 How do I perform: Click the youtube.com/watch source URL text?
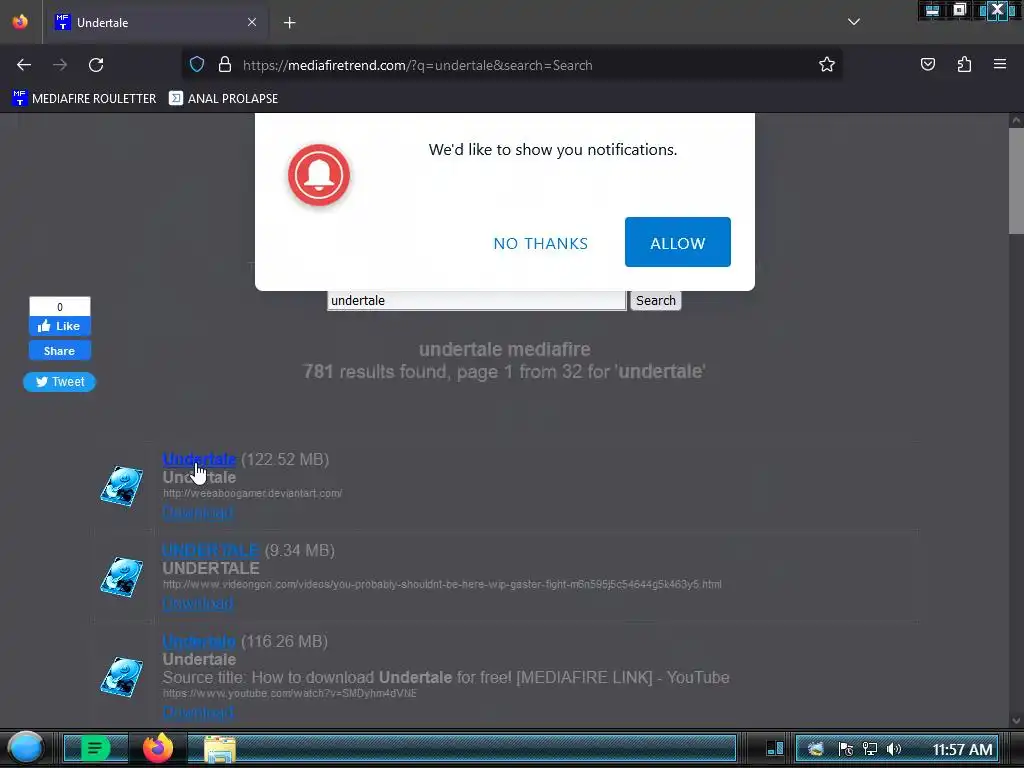[x=289, y=694]
